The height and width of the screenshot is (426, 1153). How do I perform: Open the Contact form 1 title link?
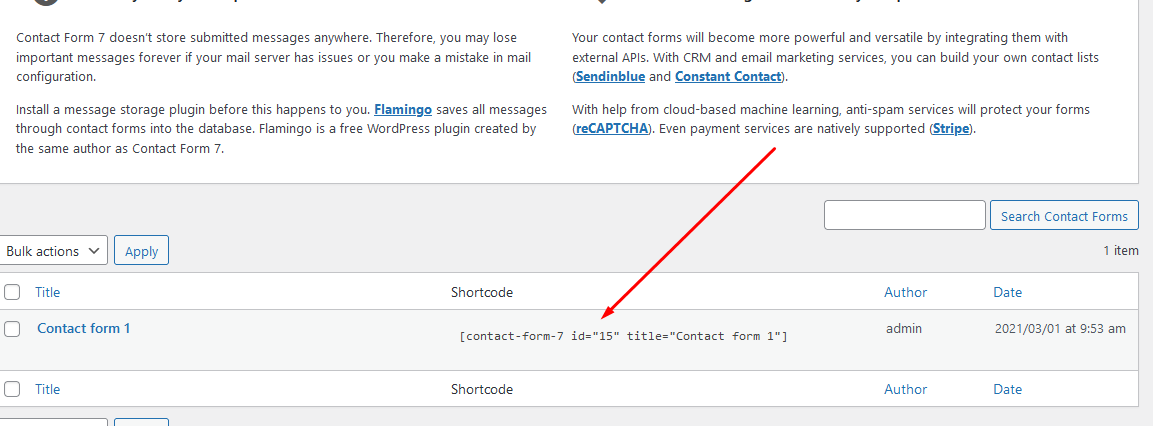click(84, 328)
